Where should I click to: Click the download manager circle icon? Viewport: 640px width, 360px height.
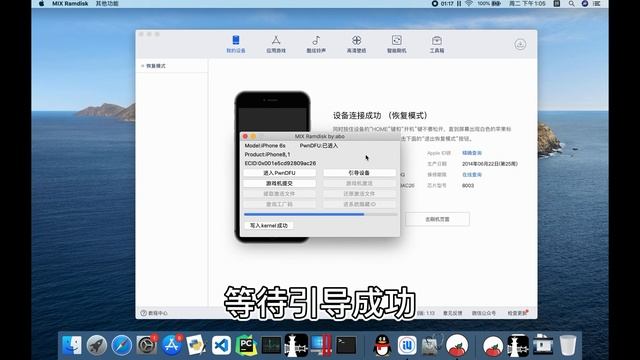coord(520,44)
